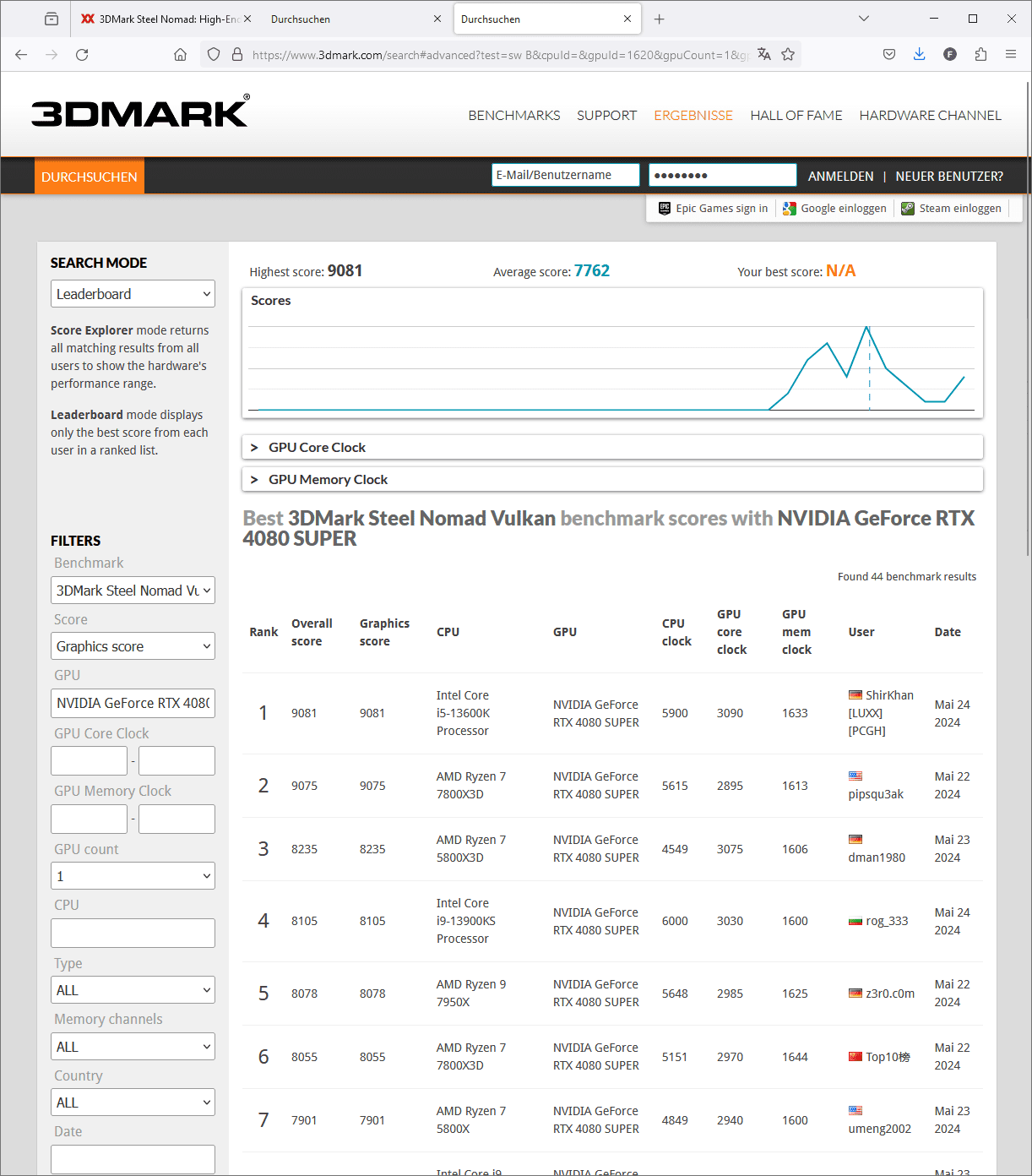This screenshot has width=1032, height=1176.
Task: Click the Firefox View icon in the tab bar
Action: click(52, 19)
